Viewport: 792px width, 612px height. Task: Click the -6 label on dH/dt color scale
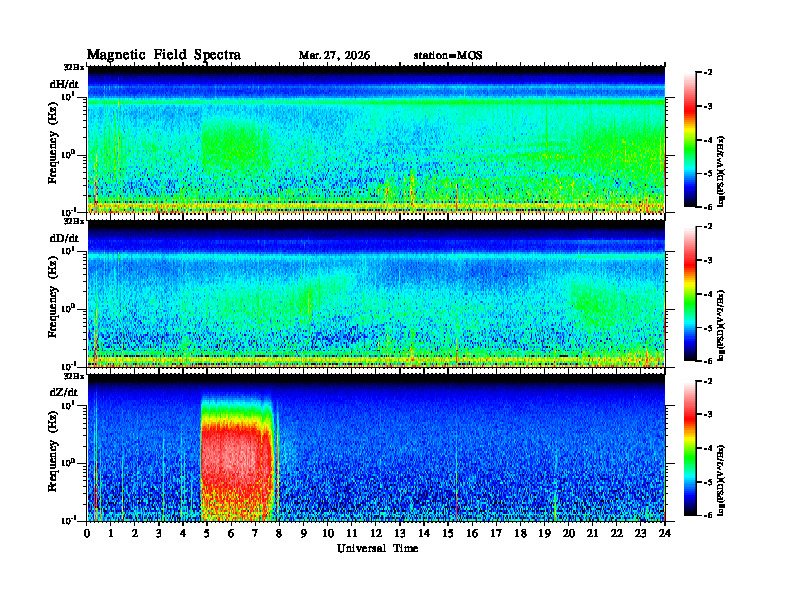(707, 207)
